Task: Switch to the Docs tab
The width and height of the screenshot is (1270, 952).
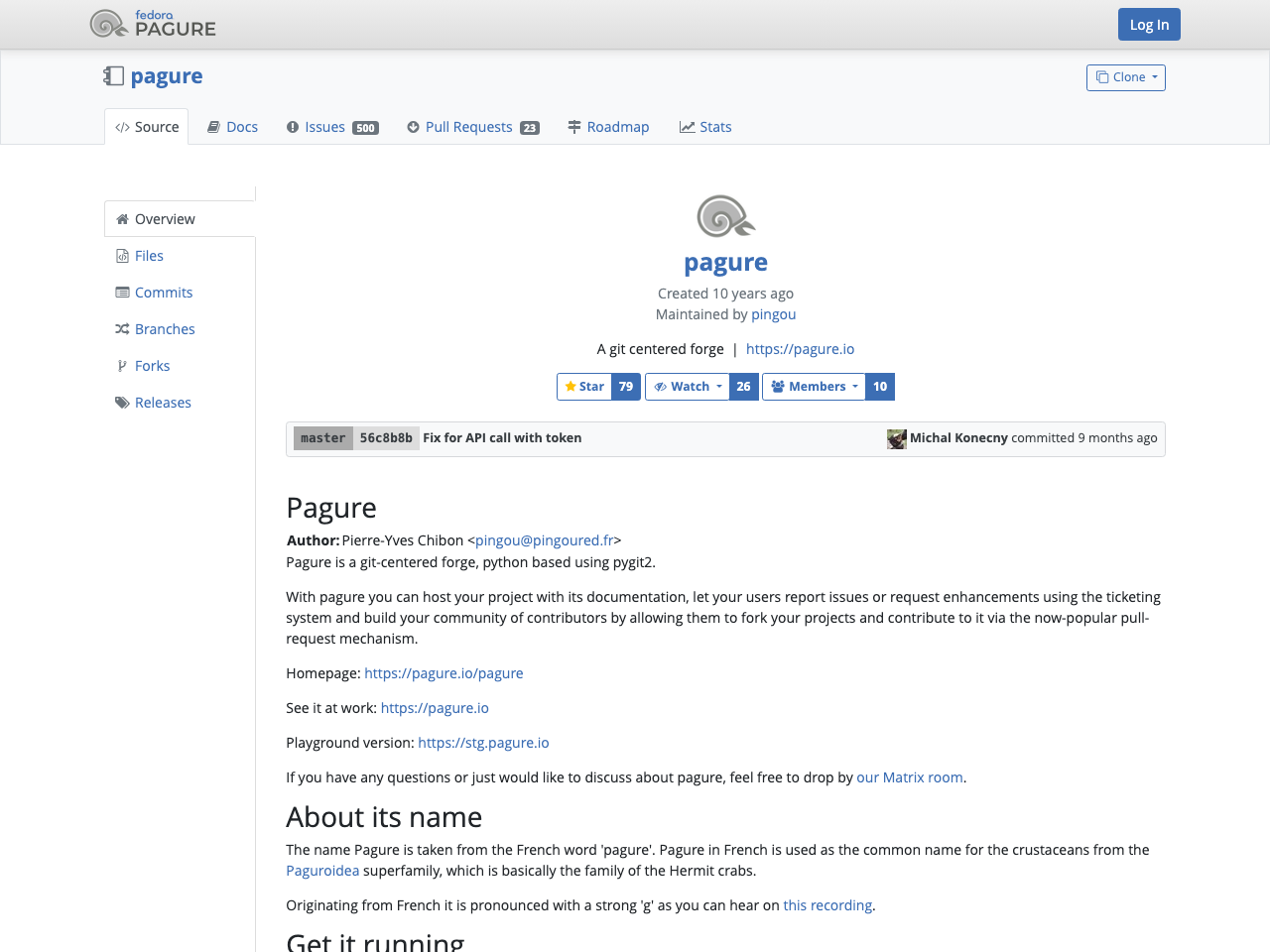Action: (x=231, y=126)
